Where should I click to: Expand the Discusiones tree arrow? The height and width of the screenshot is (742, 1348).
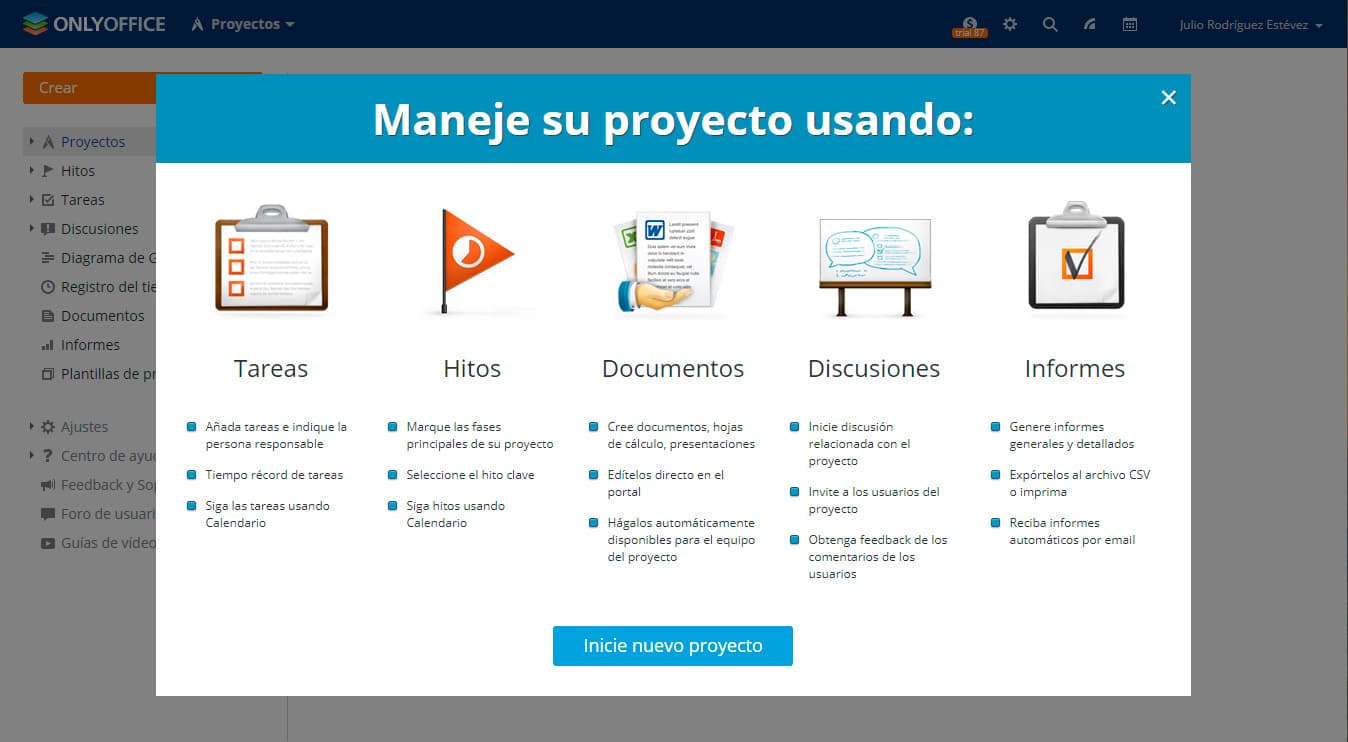pos(32,228)
